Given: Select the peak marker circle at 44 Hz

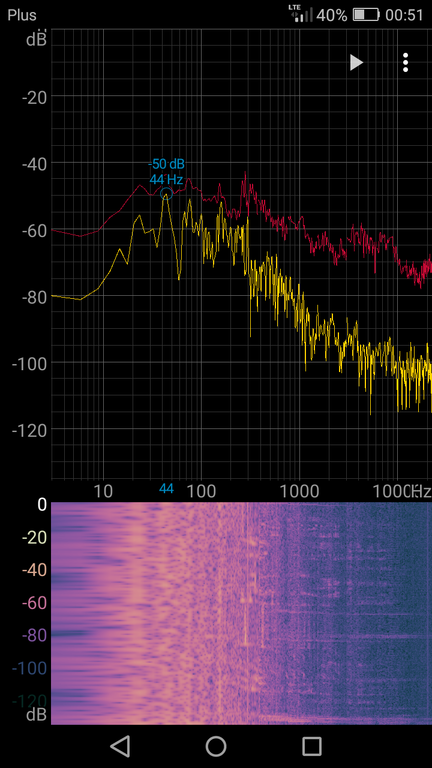Looking at the screenshot, I should pos(167,194).
